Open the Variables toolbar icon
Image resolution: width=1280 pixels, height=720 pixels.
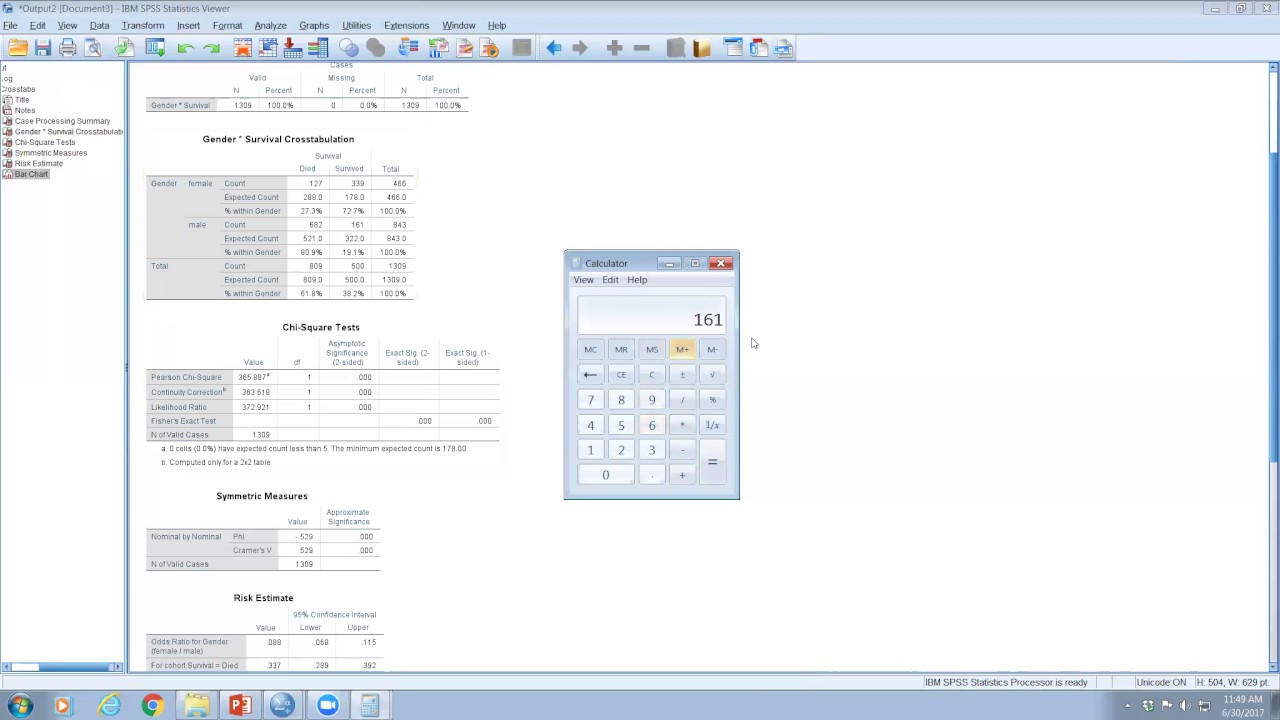[x=318, y=47]
